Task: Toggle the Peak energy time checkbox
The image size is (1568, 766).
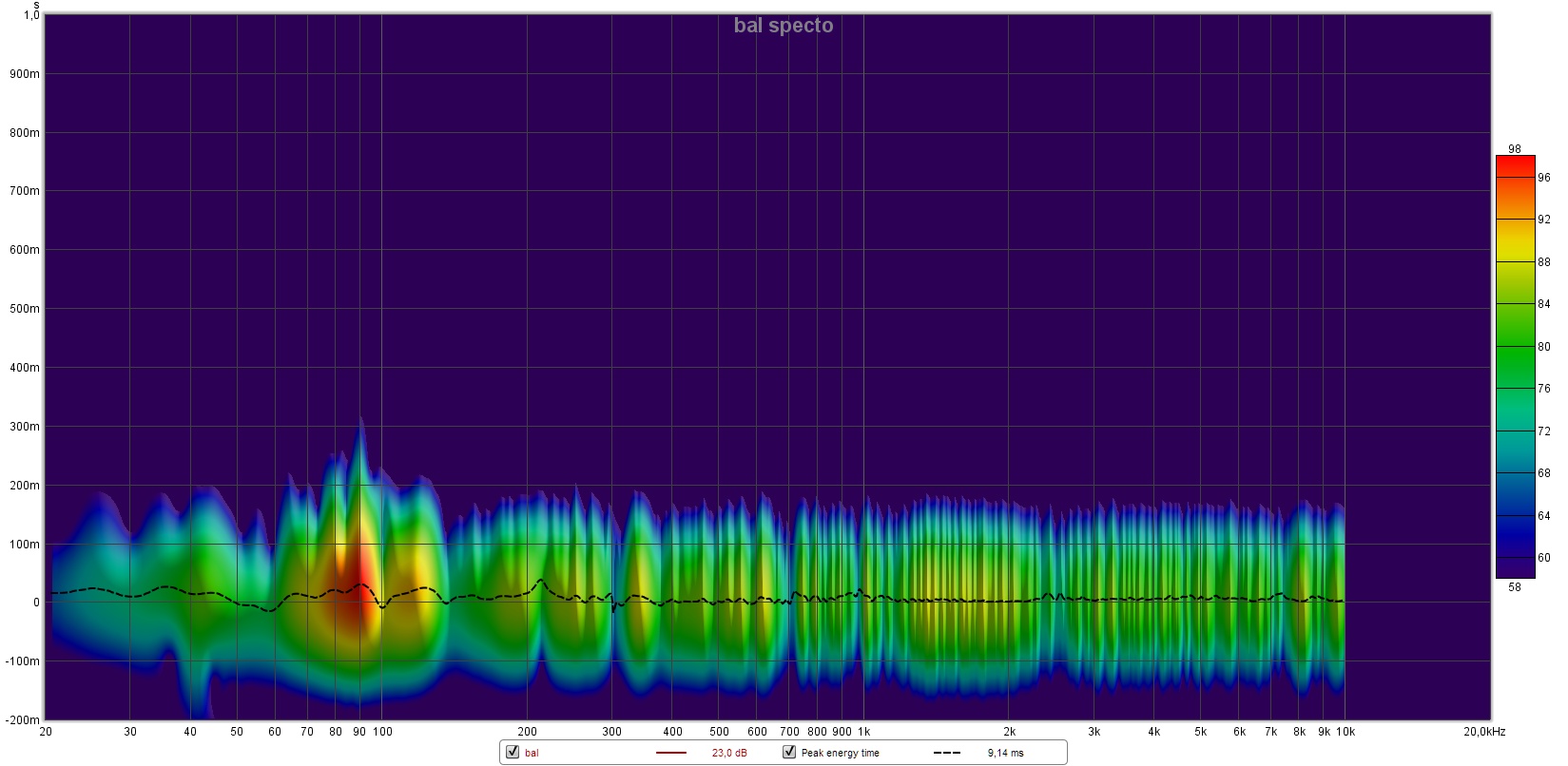Action: pos(788,752)
